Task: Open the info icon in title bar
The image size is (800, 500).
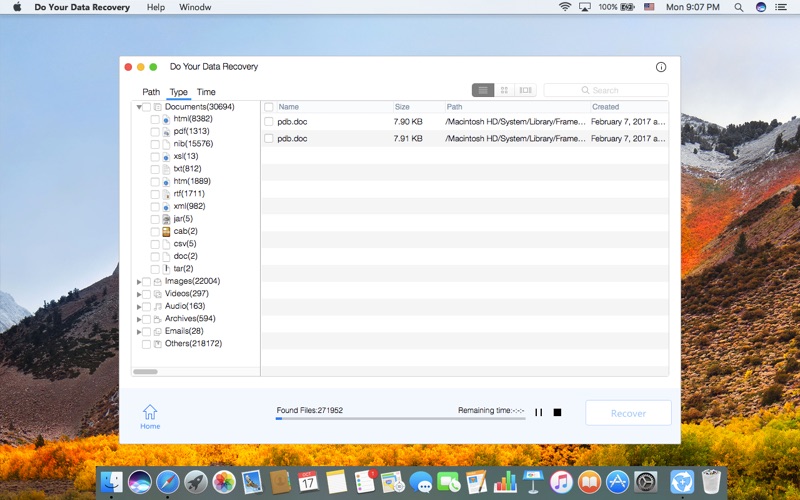Action: tap(661, 67)
